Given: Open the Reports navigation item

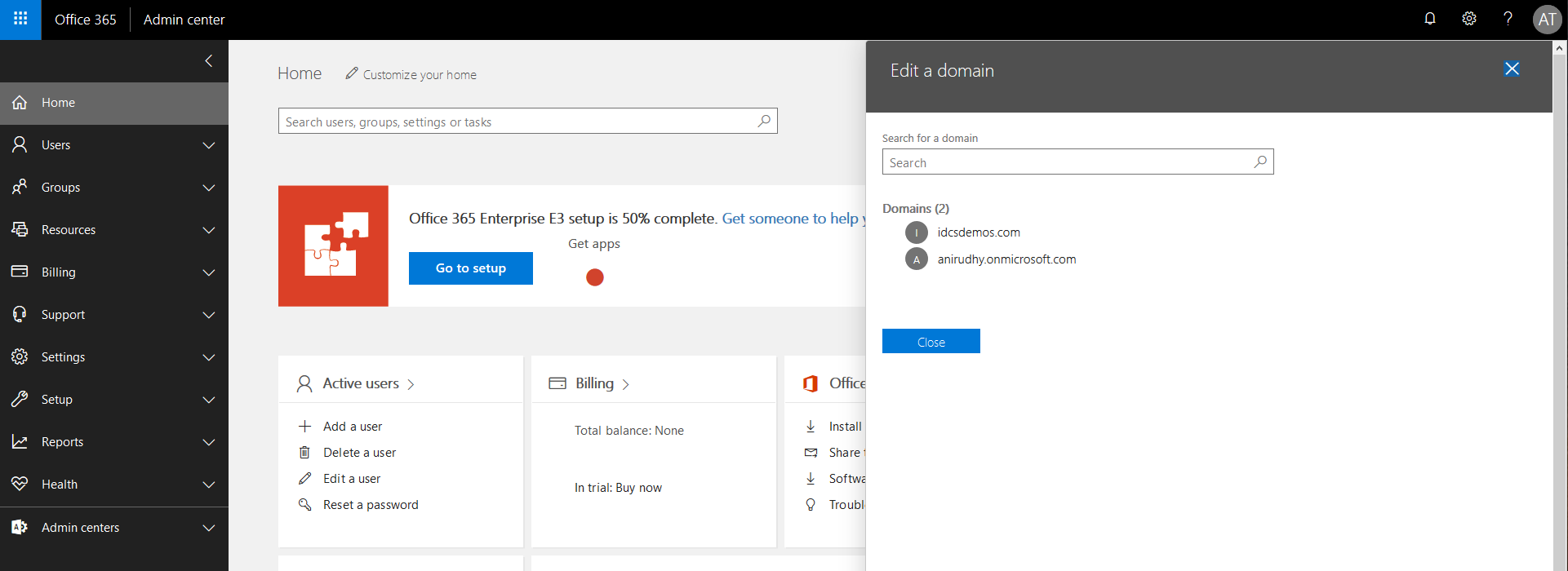Looking at the screenshot, I should (x=62, y=442).
